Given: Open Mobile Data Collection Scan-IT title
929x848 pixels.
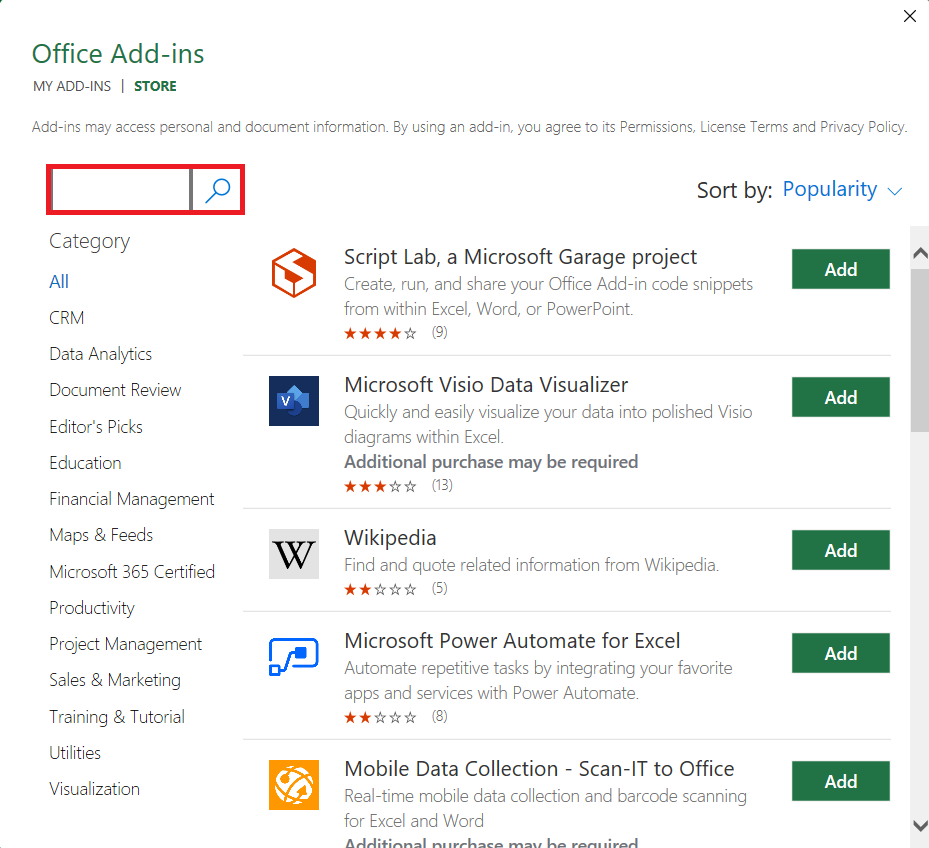Looking at the screenshot, I should coord(539,769).
